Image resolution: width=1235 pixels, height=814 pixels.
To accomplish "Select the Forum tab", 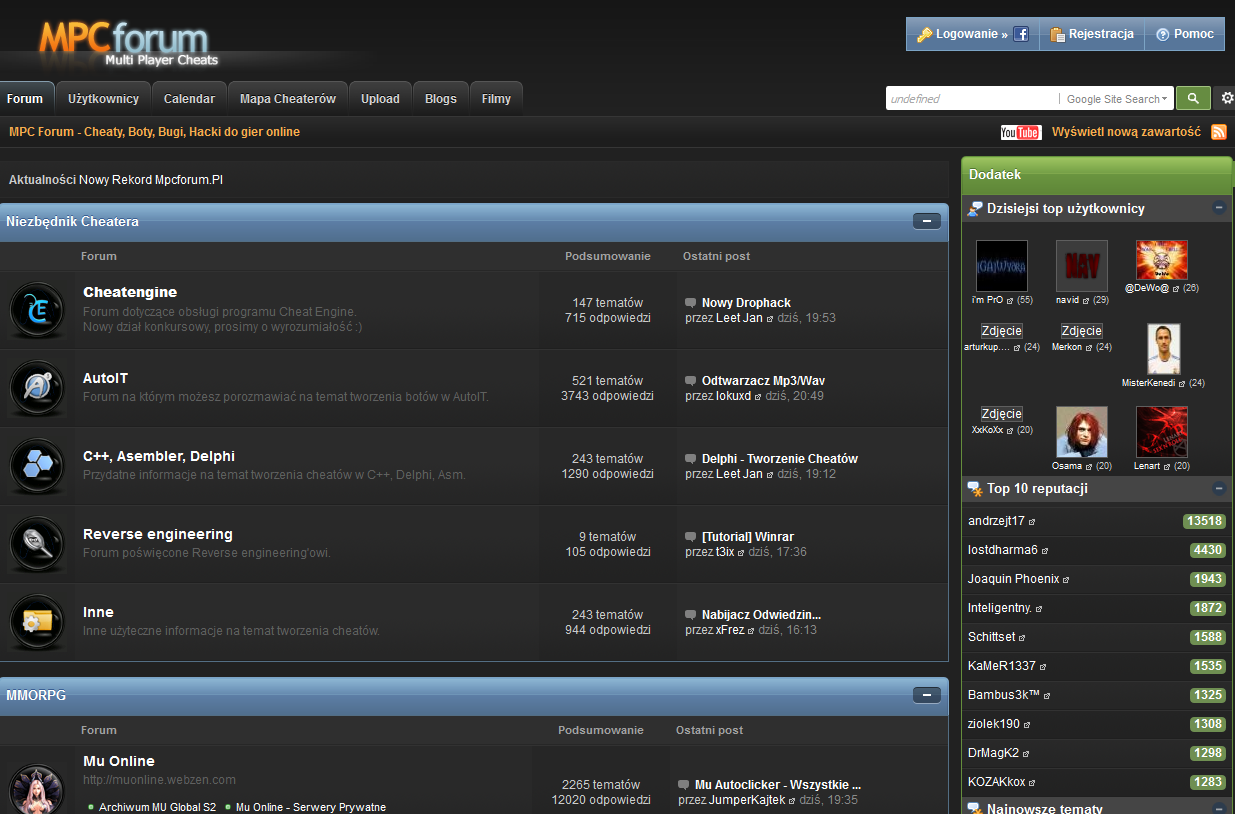I will (25, 99).
